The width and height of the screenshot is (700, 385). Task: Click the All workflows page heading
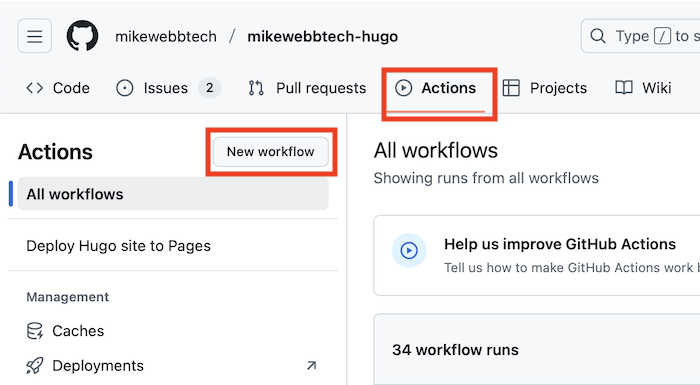tap(436, 151)
